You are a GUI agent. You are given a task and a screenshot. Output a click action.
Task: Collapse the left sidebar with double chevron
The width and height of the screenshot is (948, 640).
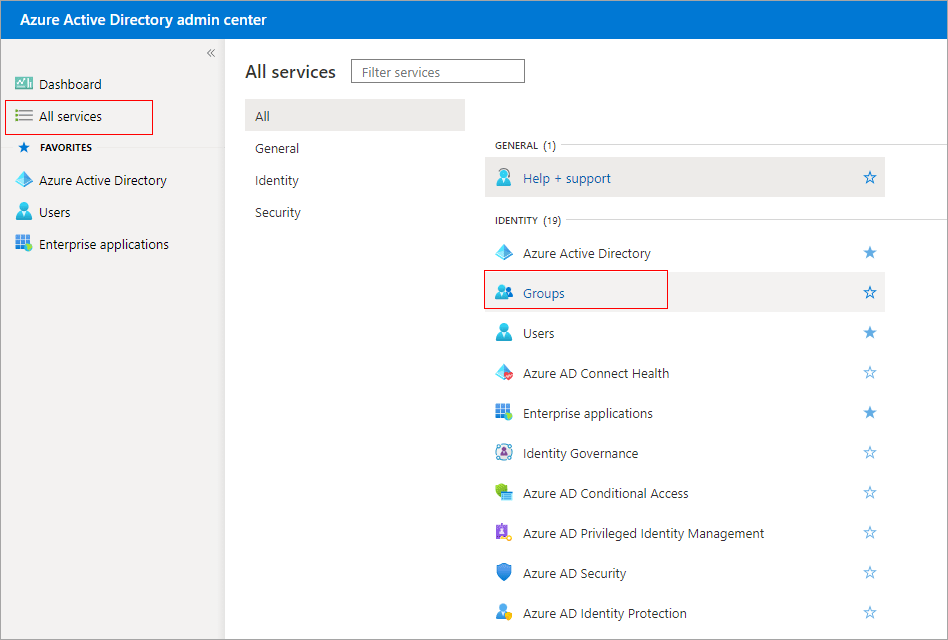[211, 53]
